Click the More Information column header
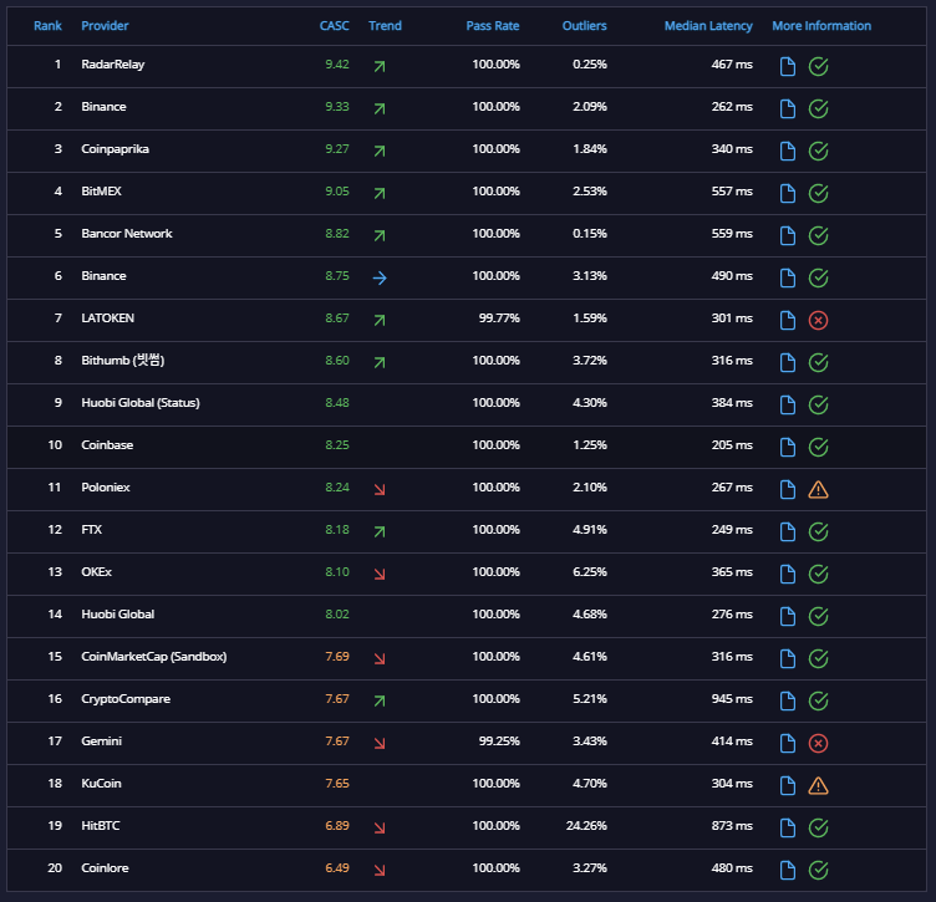The width and height of the screenshot is (936, 902). click(821, 26)
